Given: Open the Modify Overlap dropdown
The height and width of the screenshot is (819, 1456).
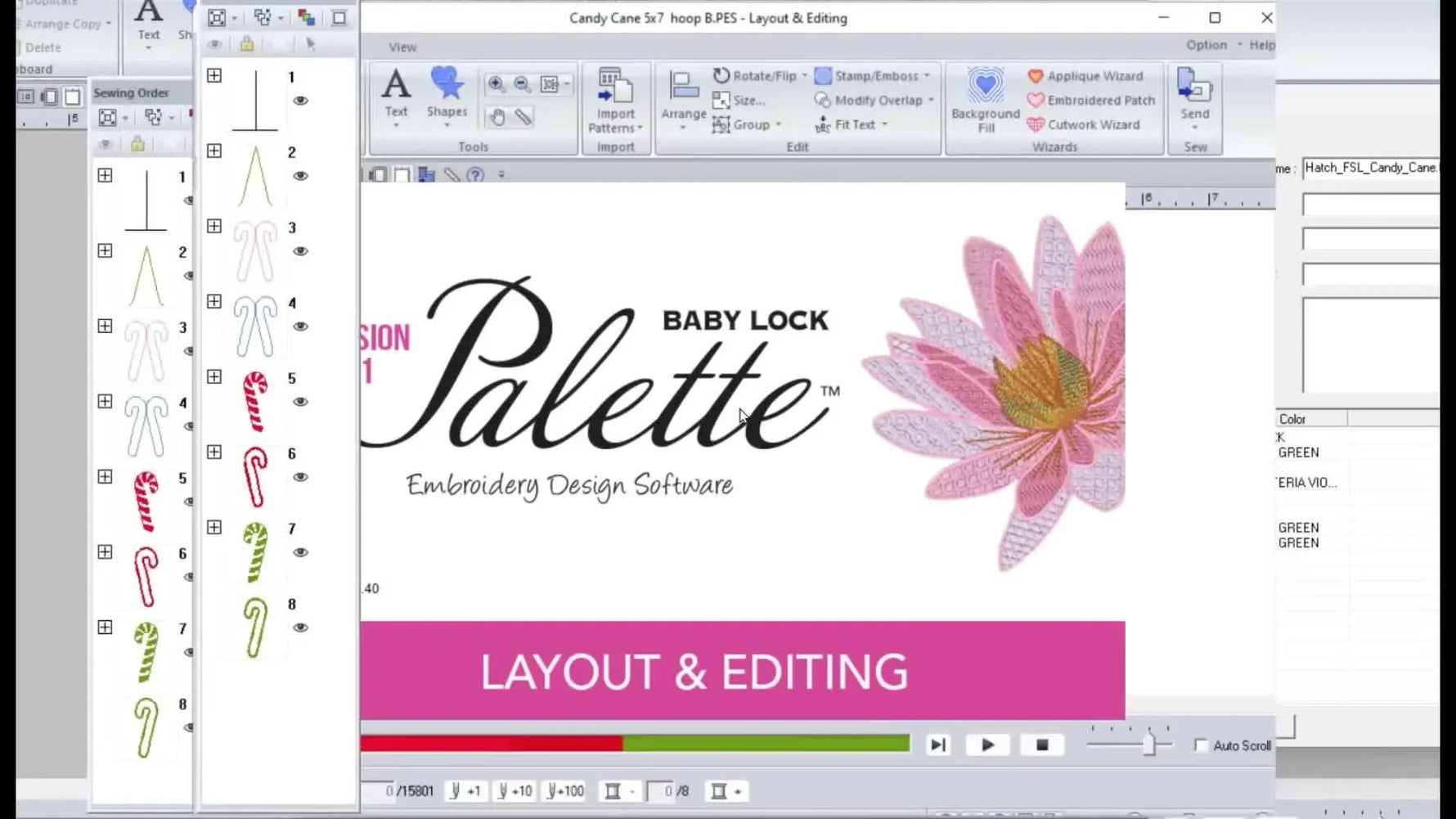Looking at the screenshot, I should coord(874,100).
